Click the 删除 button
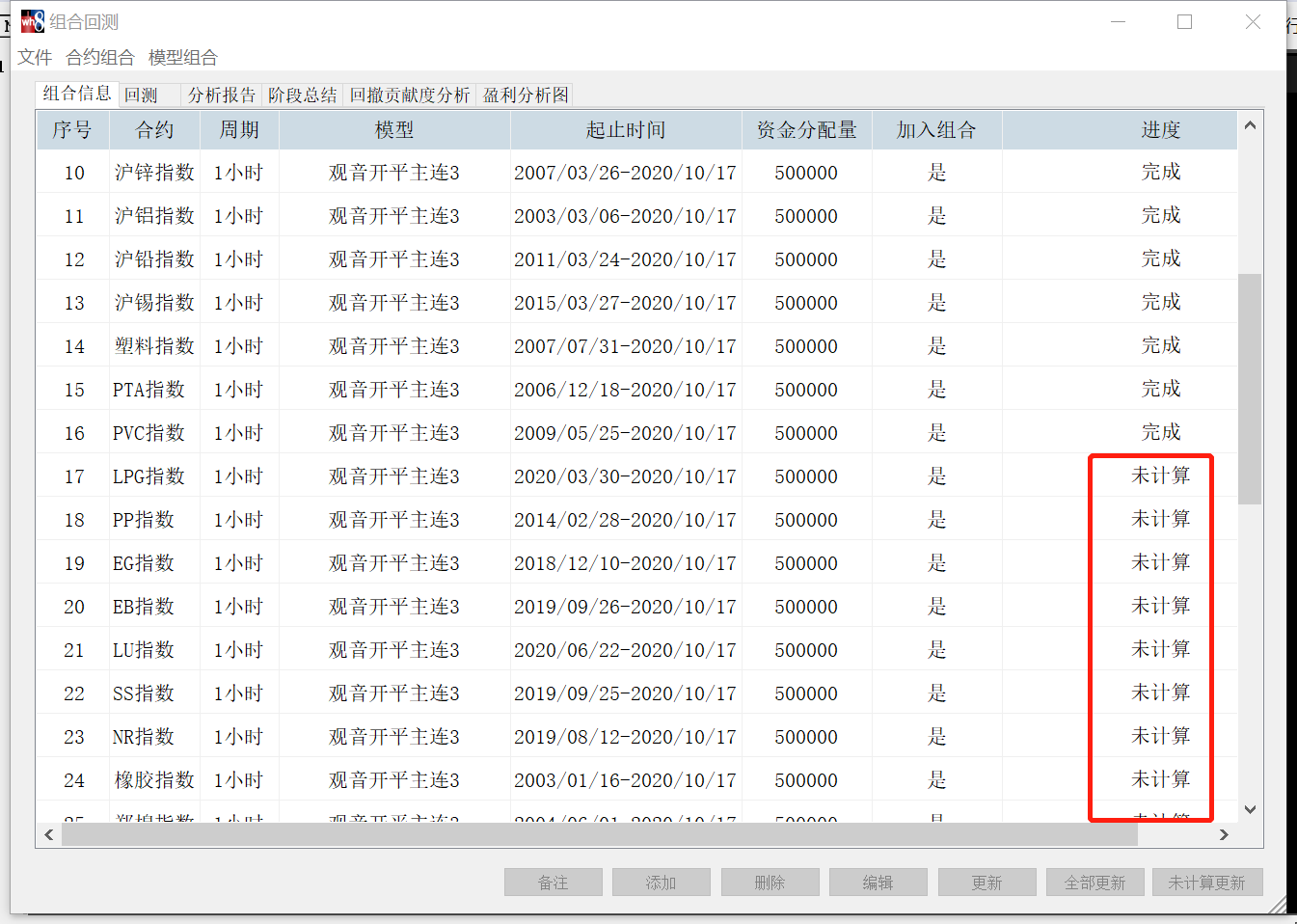This screenshot has width=1297, height=924. click(x=770, y=883)
